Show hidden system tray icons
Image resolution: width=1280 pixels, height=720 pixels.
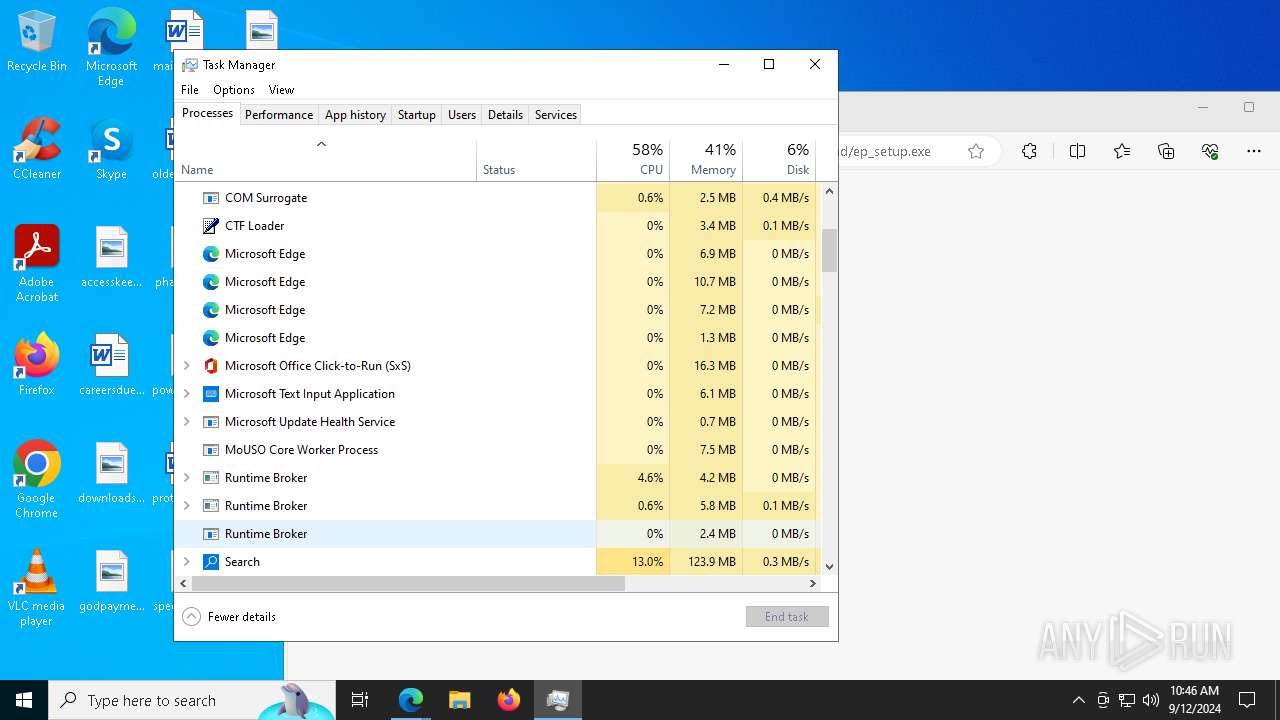pyautogui.click(x=1078, y=700)
